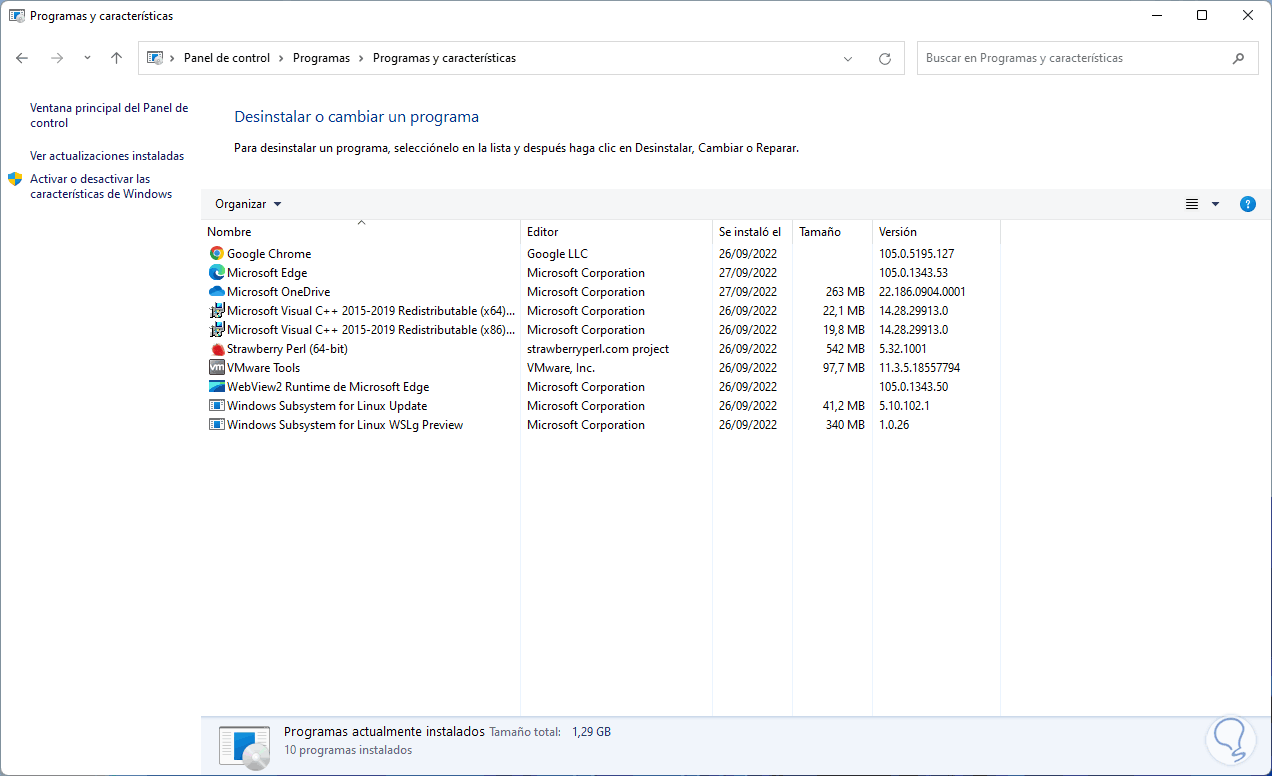Open recent locations dropdown near navigation arrows
The height and width of the screenshot is (776, 1272).
[87, 58]
